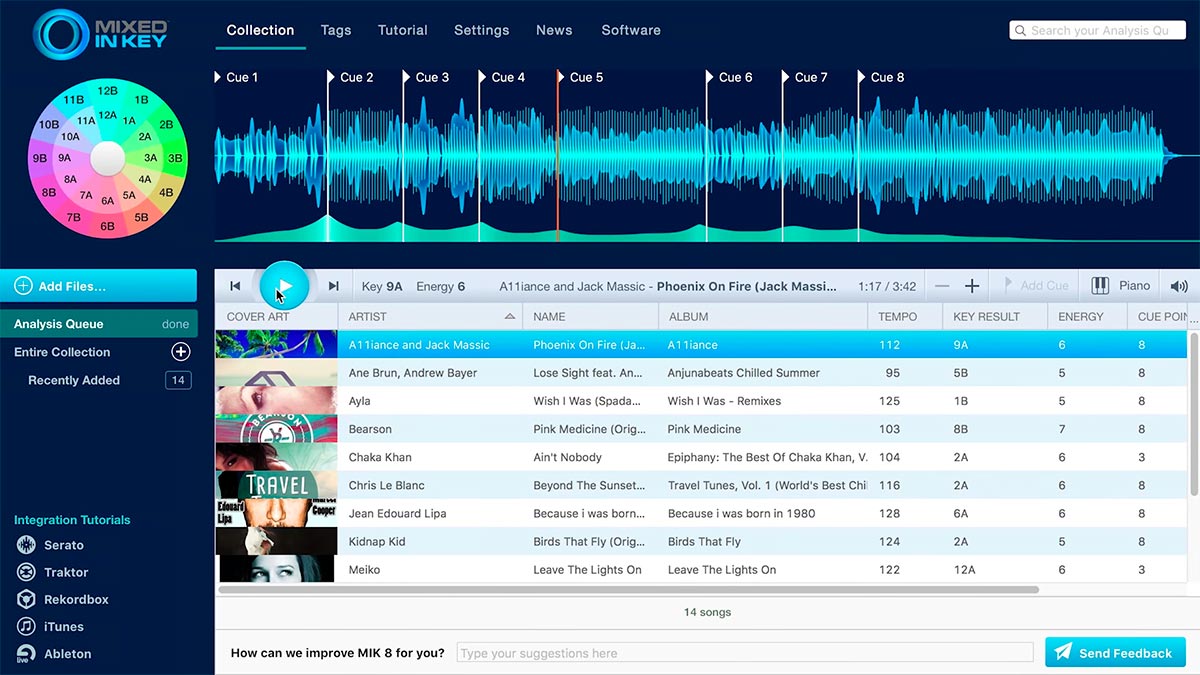
Task: Sort by the Key Result column header
Action: [994, 316]
